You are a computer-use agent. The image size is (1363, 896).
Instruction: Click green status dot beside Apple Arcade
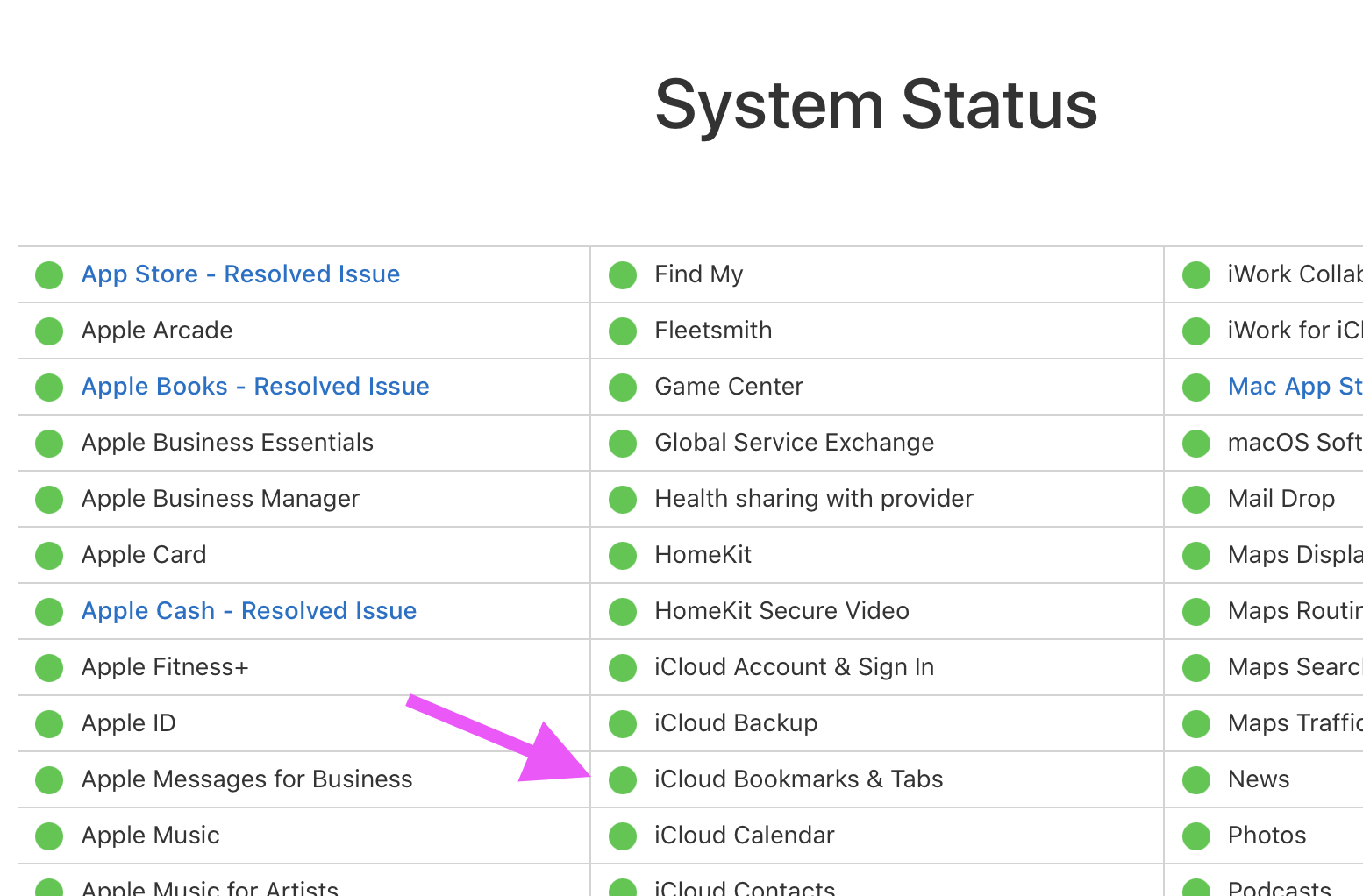49,331
